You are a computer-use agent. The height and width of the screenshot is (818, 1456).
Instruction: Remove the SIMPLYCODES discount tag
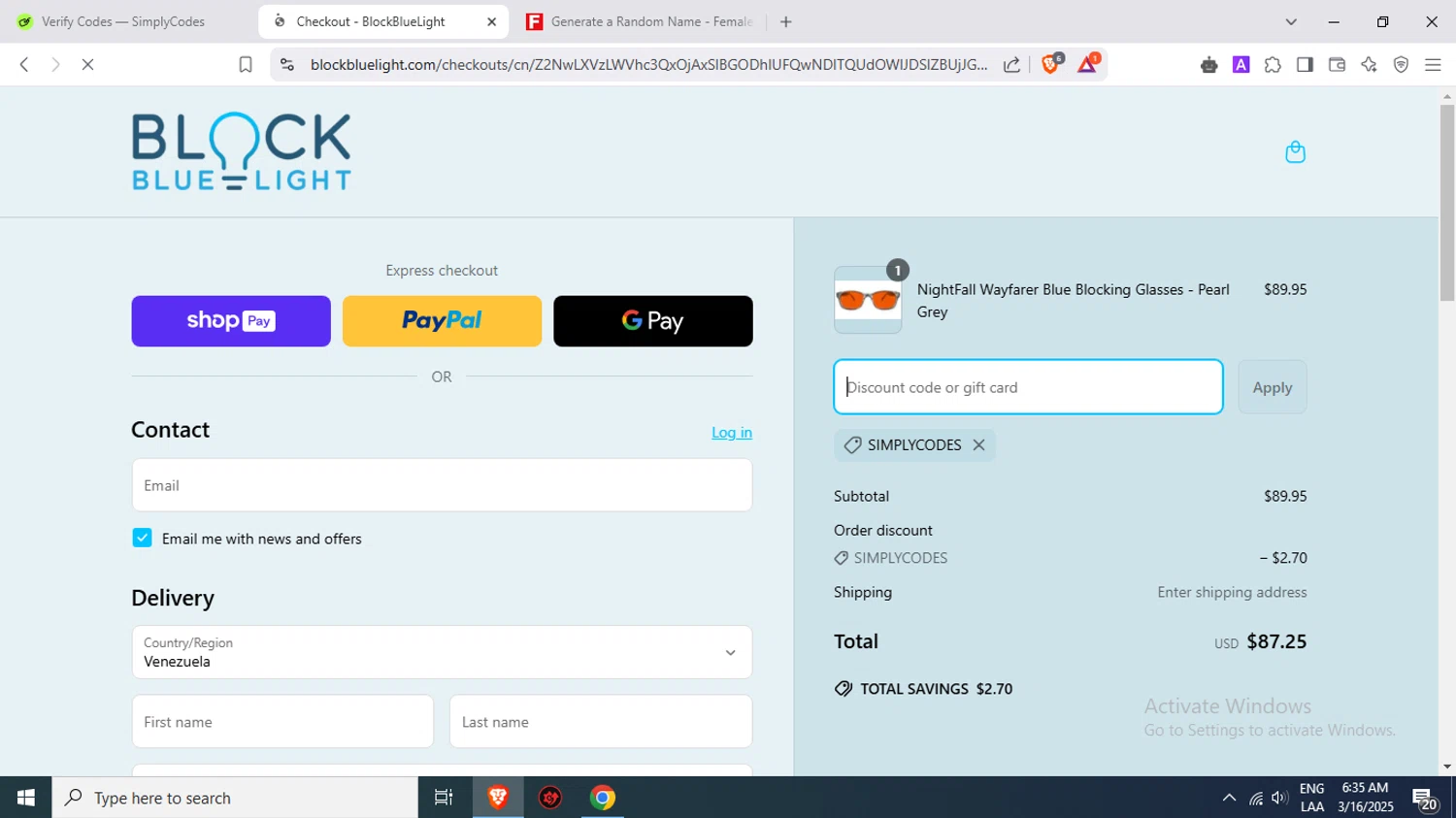point(978,444)
